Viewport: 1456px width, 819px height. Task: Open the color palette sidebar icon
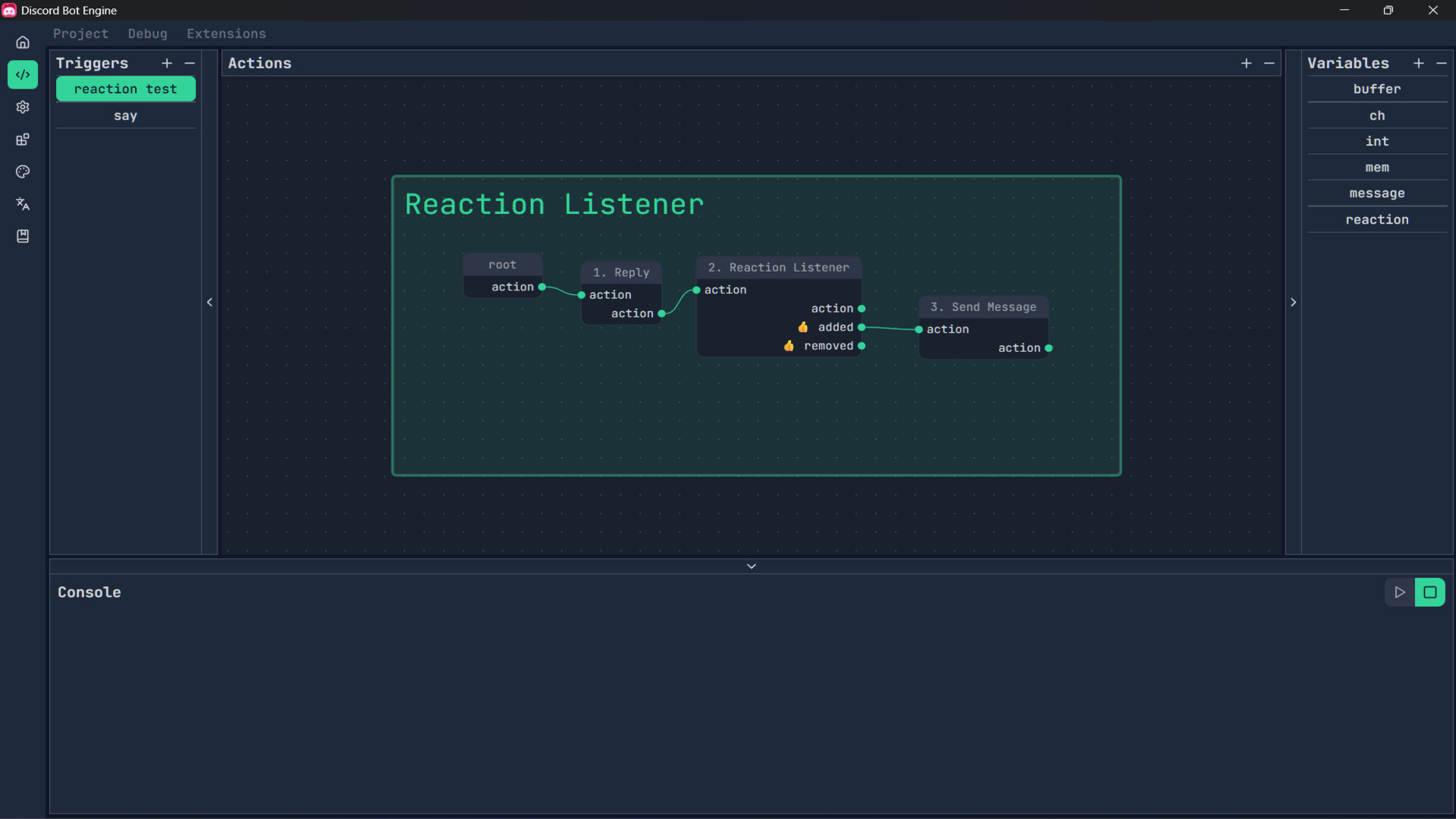23,172
